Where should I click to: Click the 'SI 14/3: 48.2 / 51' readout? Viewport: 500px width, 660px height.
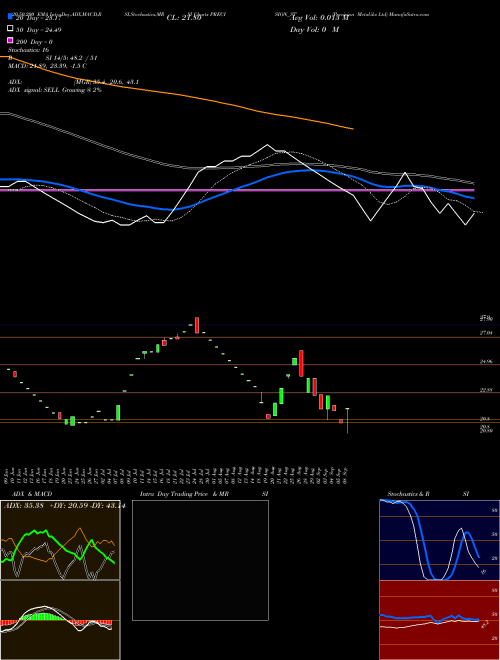coord(71,58)
